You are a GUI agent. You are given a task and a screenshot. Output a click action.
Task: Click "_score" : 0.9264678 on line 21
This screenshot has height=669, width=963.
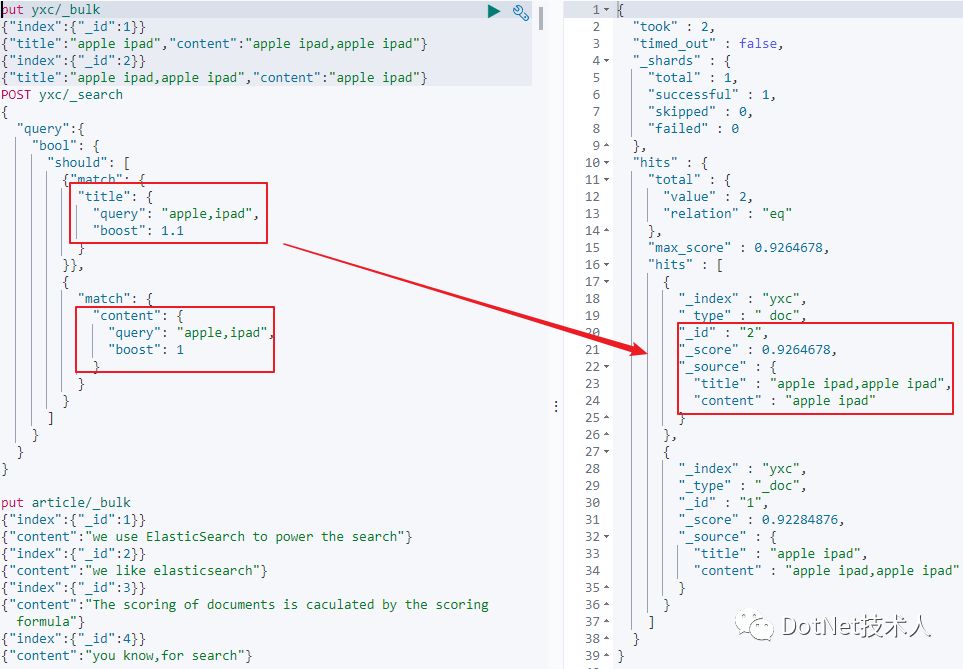758,350
